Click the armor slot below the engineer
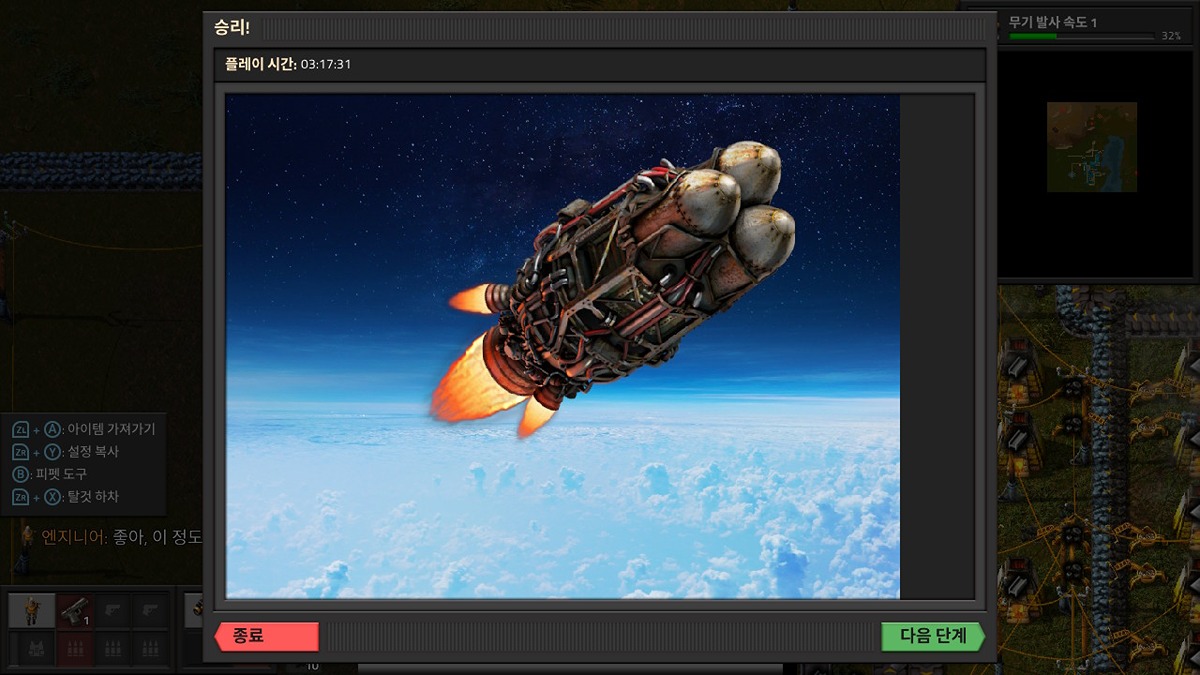The height and width of the screenshot is (675, 1200). click(x=31, y=648)
